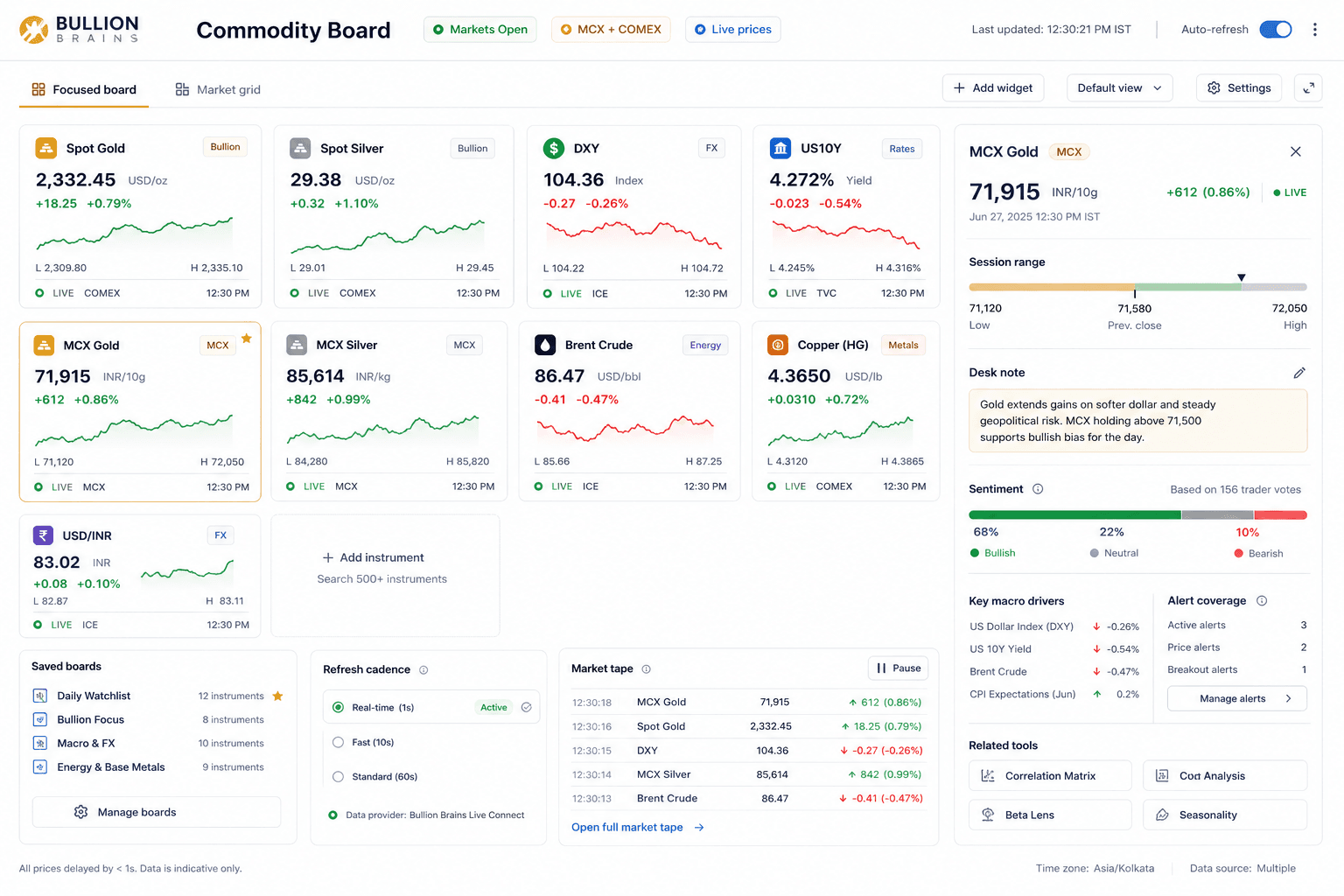This screenshot has height=896, width=1344.
Task: Click the Brent Crude oil drop icon
Action: coord(545,345)
